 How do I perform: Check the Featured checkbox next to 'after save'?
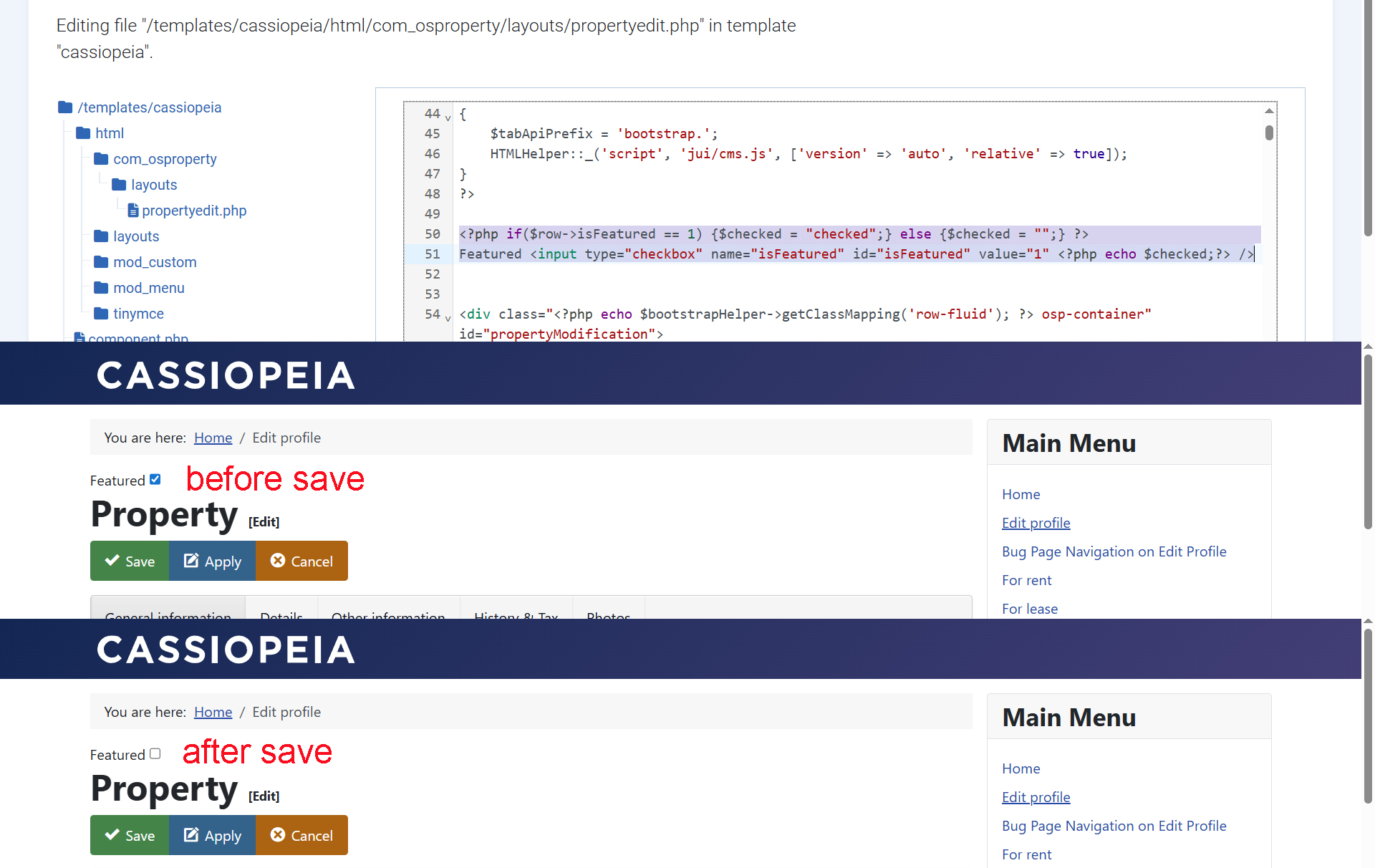155,754
